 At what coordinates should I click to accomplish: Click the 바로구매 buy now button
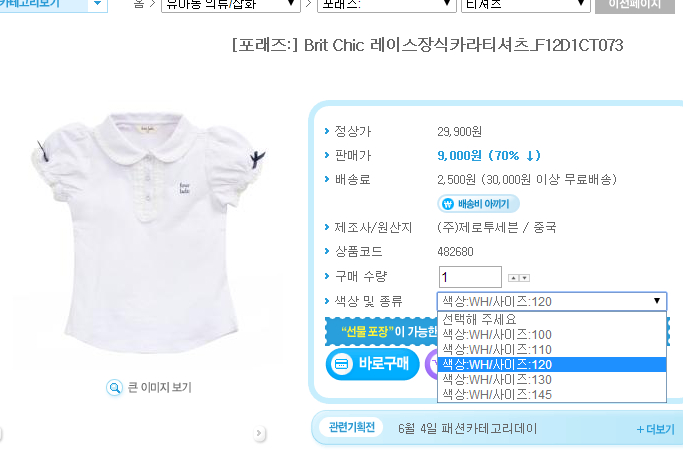coord(372,364)
